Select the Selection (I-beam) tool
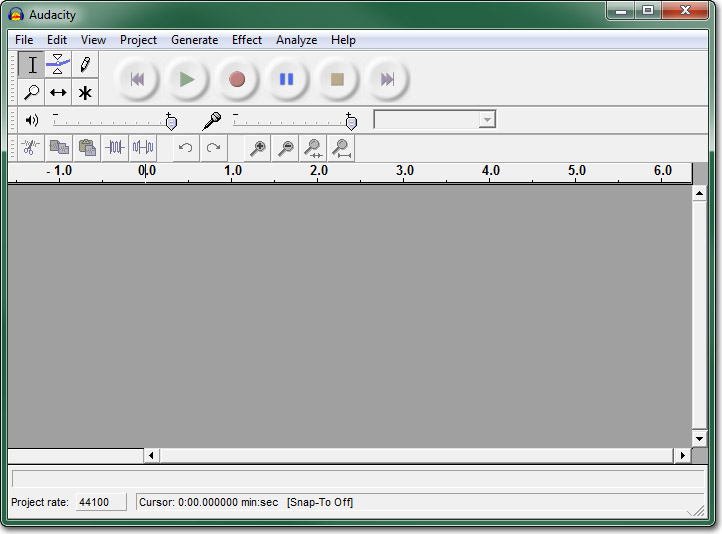Image resolution: width=722 pixels, height=534 pixels. point(32,65)
